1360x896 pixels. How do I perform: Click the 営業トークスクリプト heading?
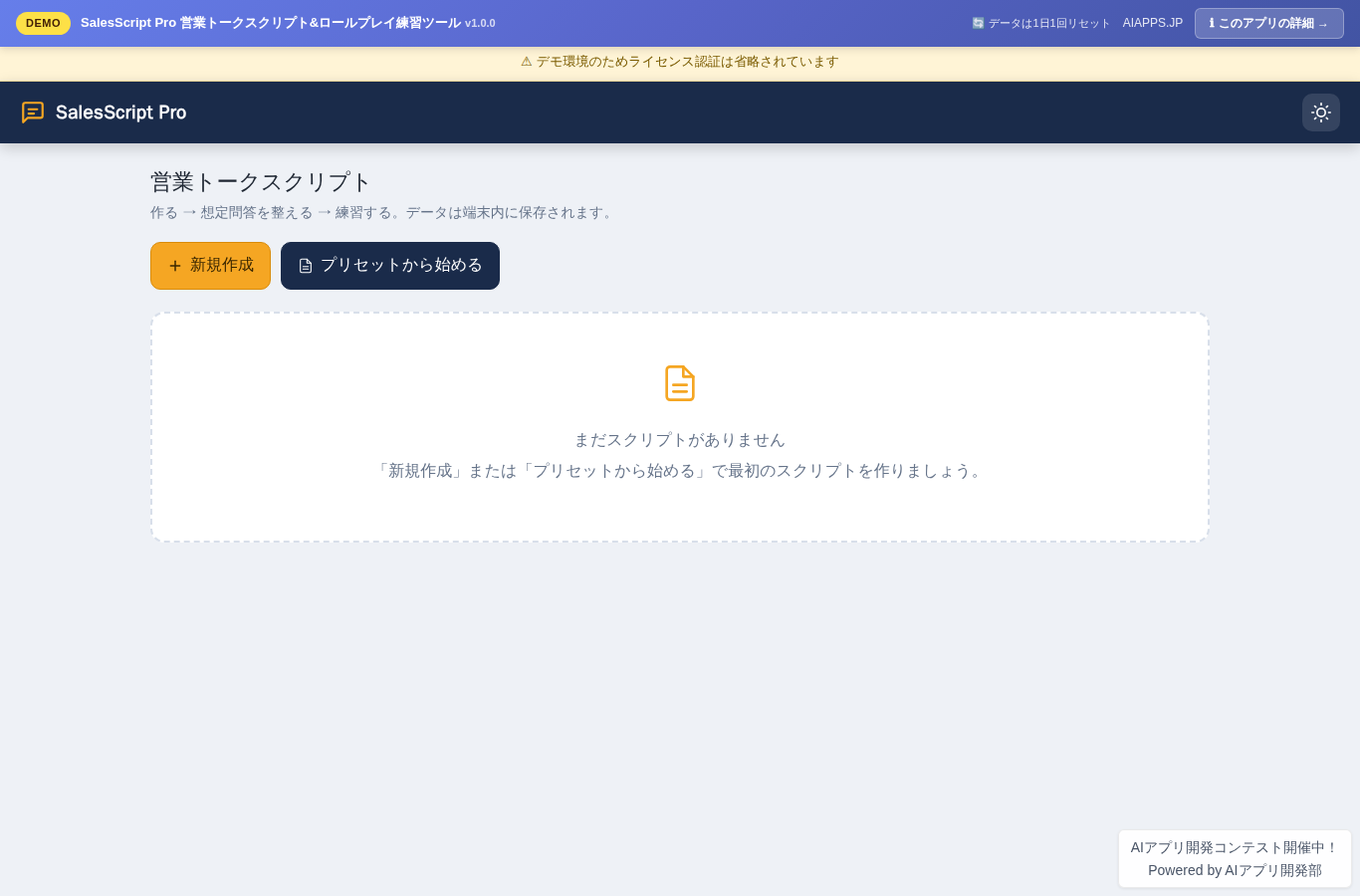(x=261, y=182)
